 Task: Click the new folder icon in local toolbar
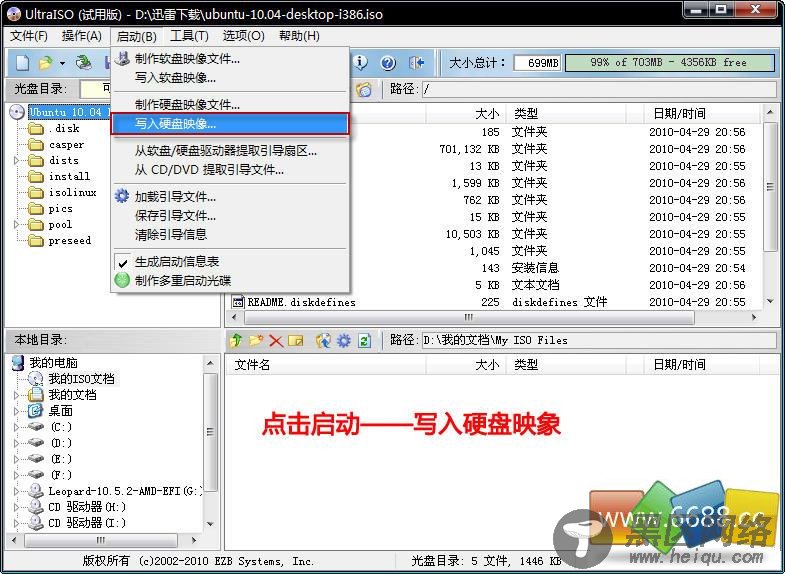(x=256, y=341)
